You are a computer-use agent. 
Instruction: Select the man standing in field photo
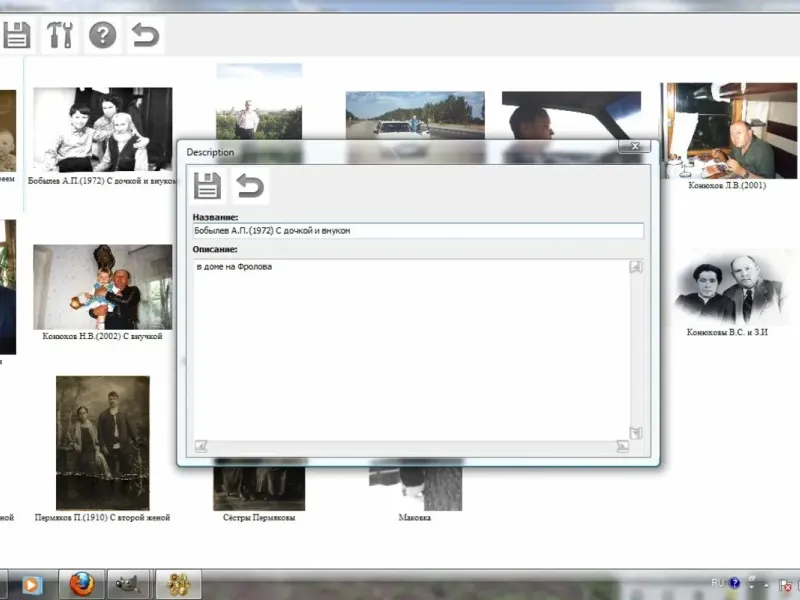[259, 101]
